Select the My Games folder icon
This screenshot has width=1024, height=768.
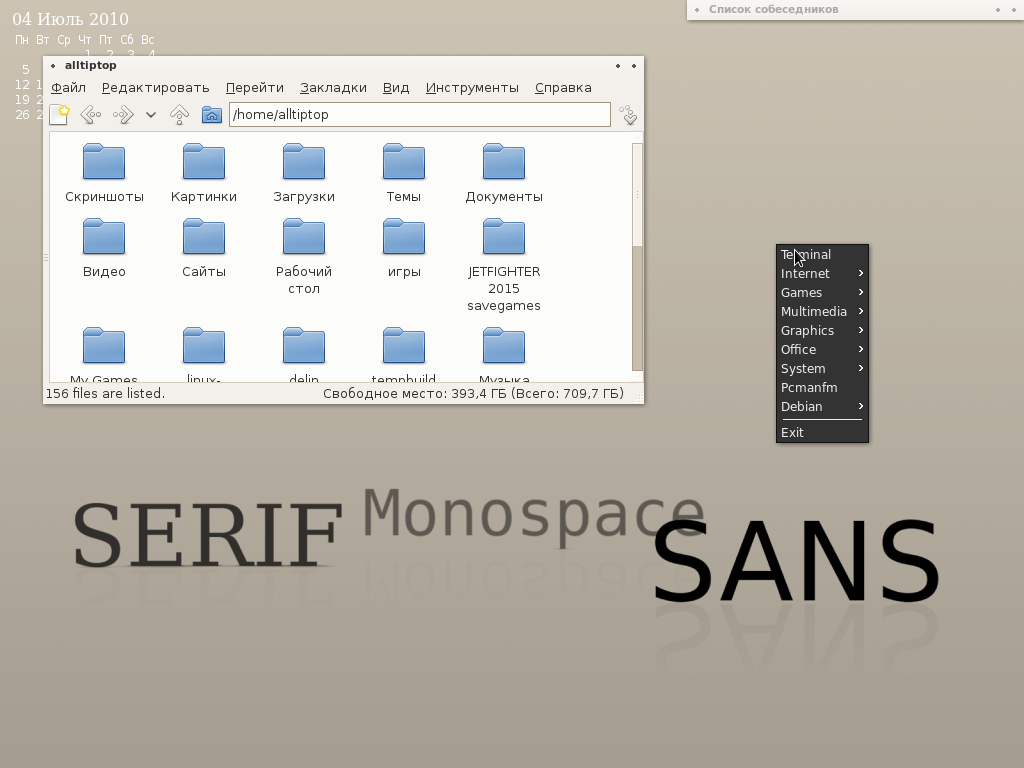tap(104, 345)
